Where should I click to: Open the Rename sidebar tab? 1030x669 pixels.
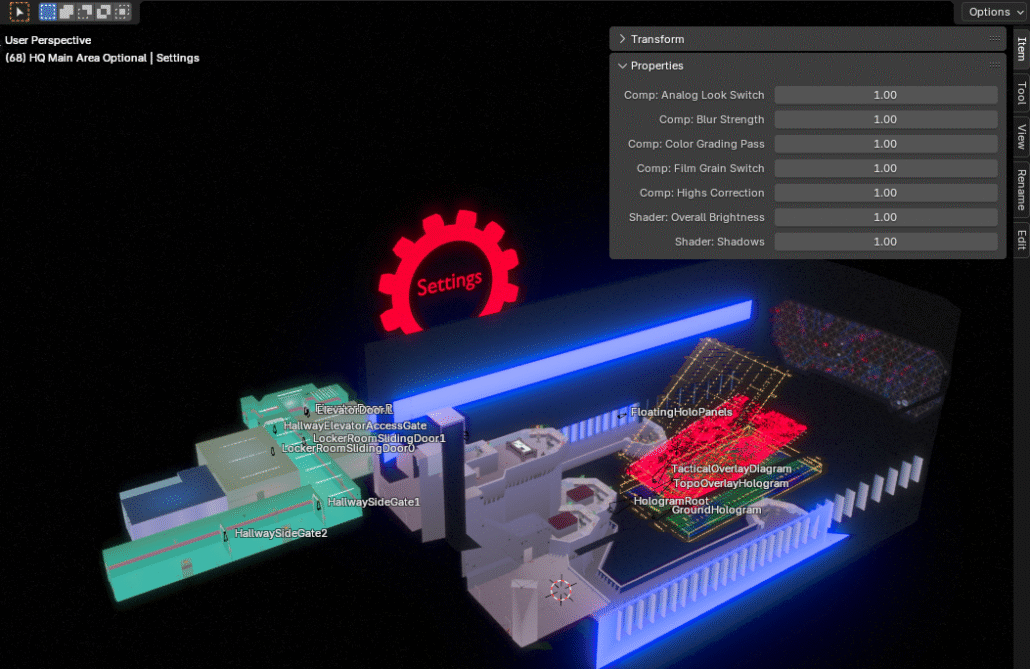coord(1021,188)
